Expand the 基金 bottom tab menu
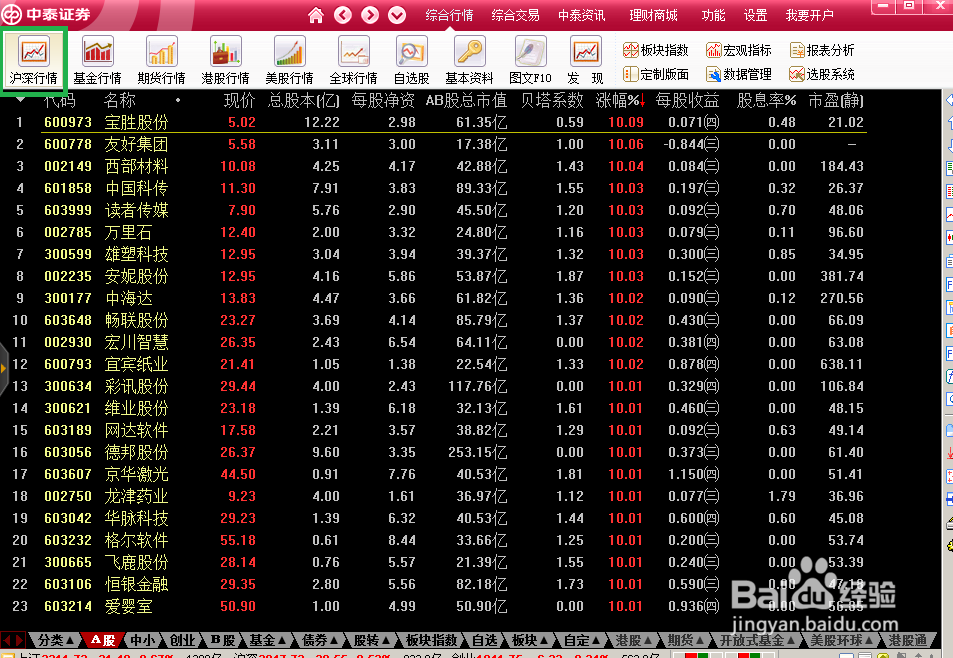 (x=268, y=640)
